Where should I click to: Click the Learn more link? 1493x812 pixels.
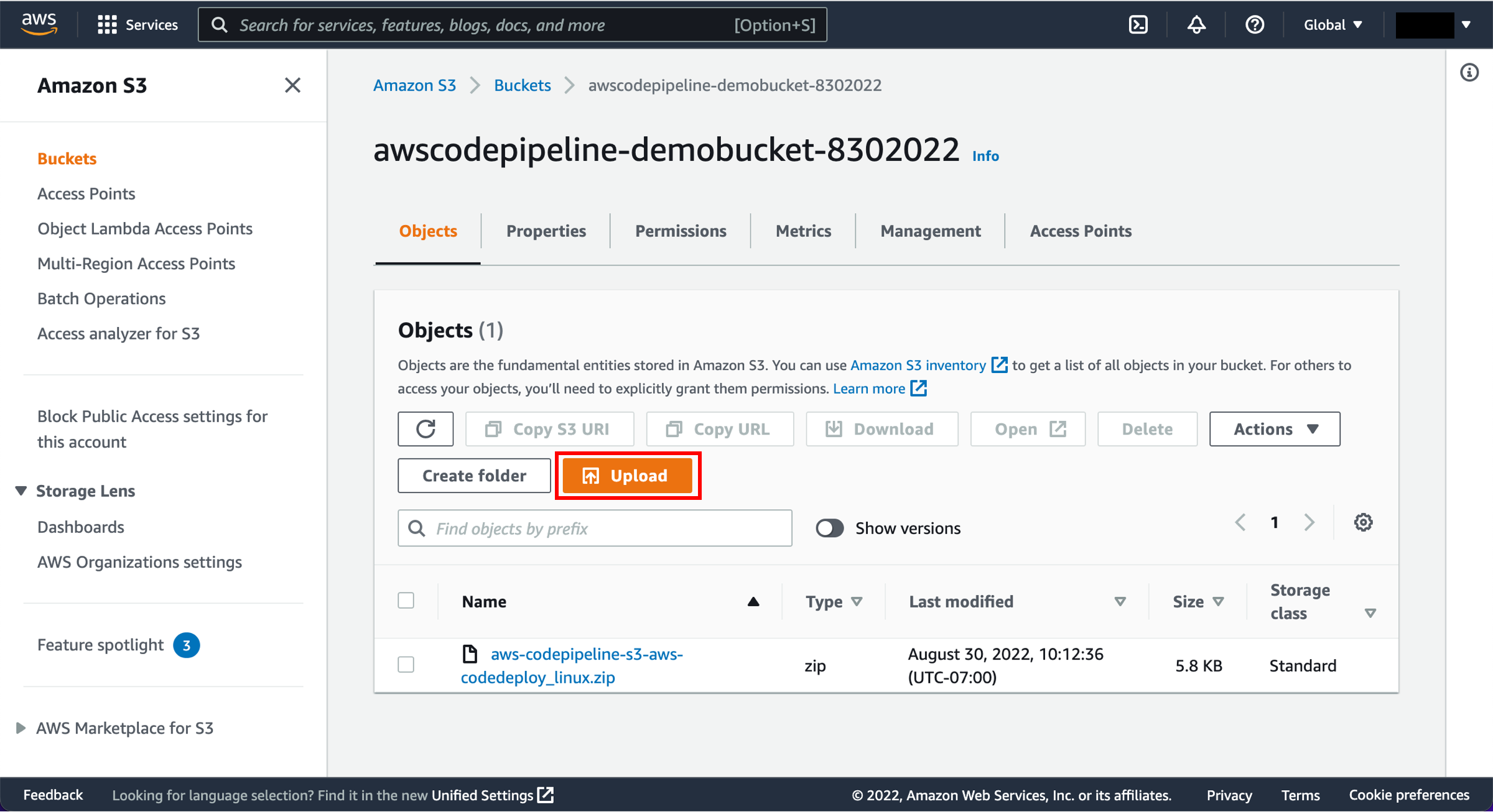(x=869, y=389)
